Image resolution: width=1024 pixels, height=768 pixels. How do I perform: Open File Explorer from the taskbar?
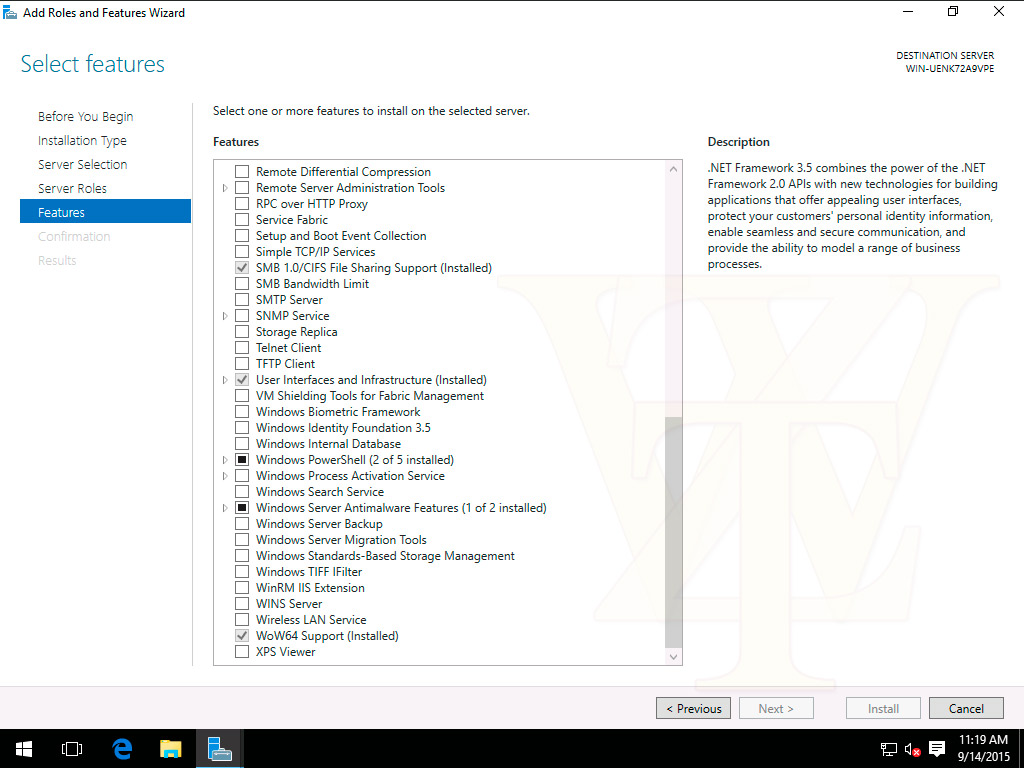click(171, 748)
